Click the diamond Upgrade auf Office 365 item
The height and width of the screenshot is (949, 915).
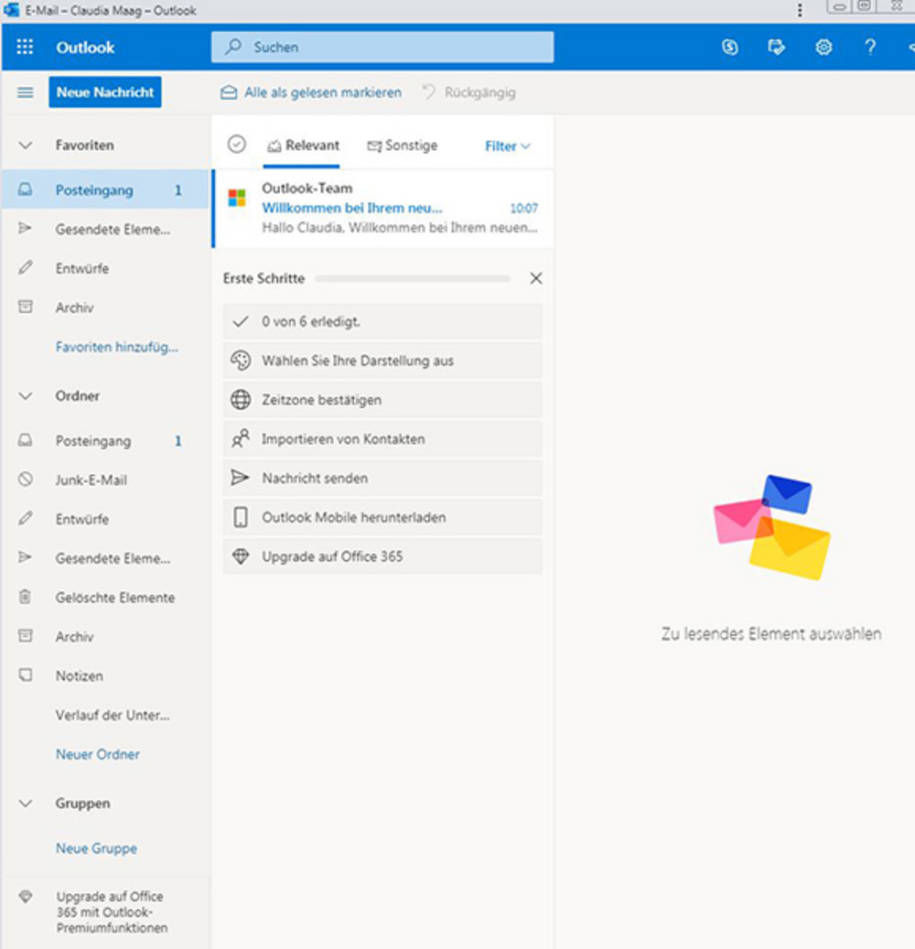(382, 556)
